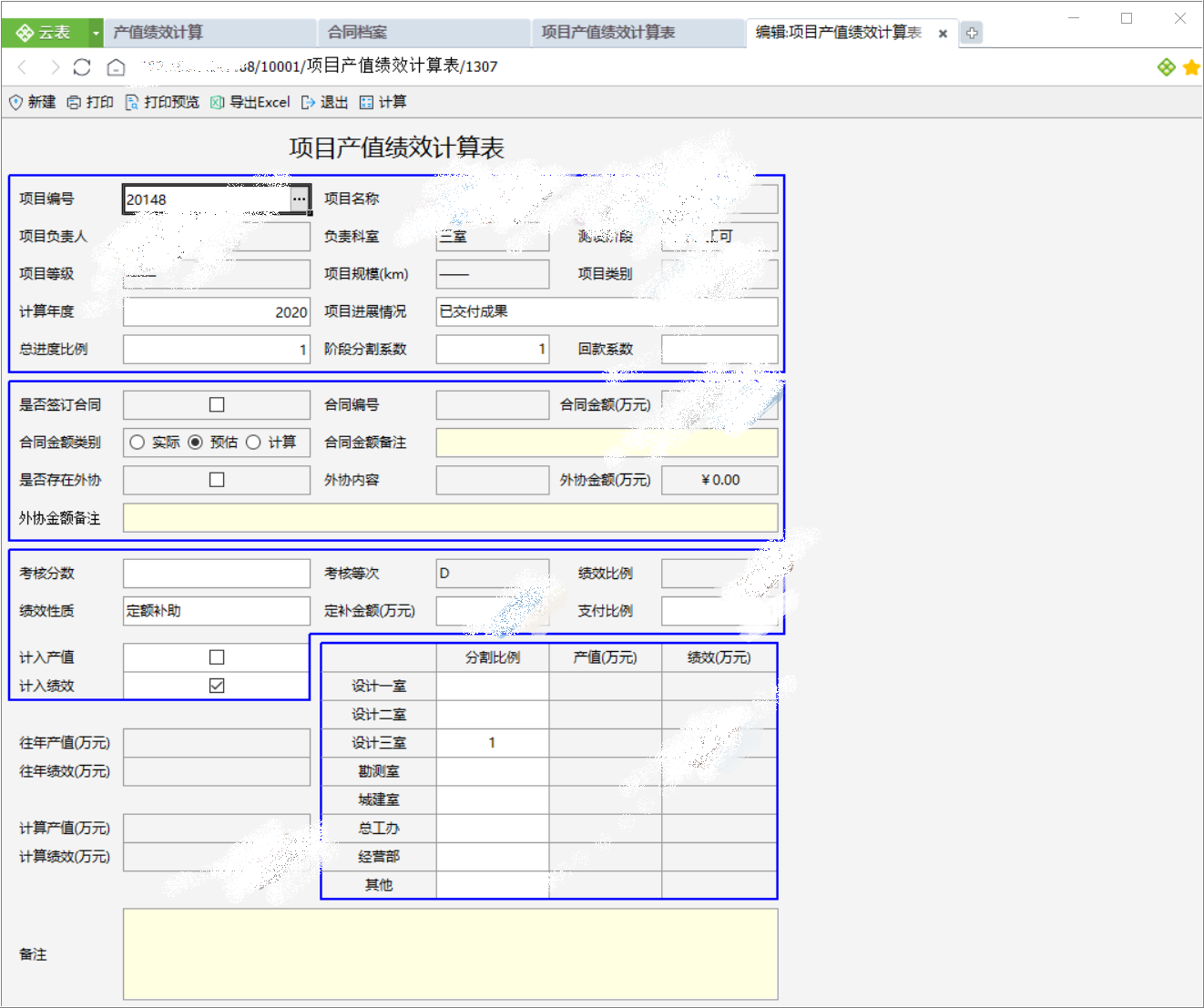Toggle the 是否签订合同 checkbox
This screenshot has height=1008, width=1204.
217,405
